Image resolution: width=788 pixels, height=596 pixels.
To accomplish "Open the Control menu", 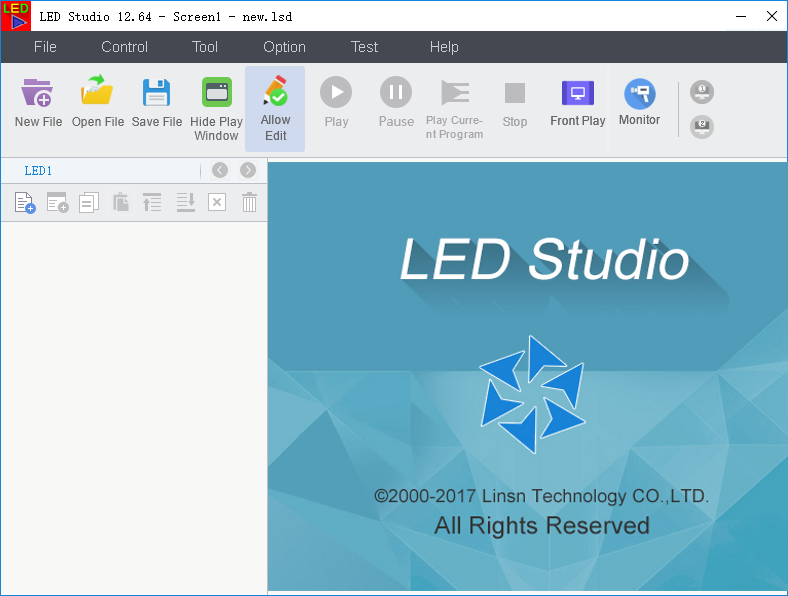I will point(124,47).
